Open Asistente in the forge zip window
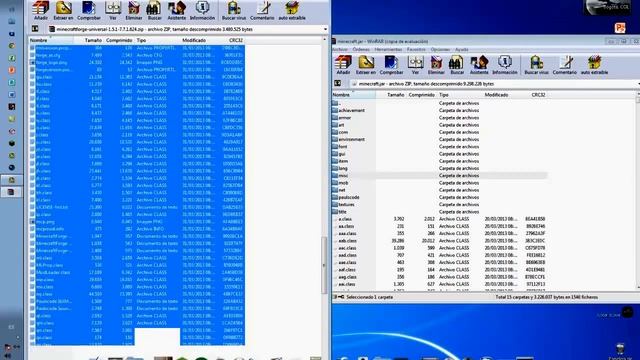Viewport: 640px width, 360px height. tap(177, 10)
